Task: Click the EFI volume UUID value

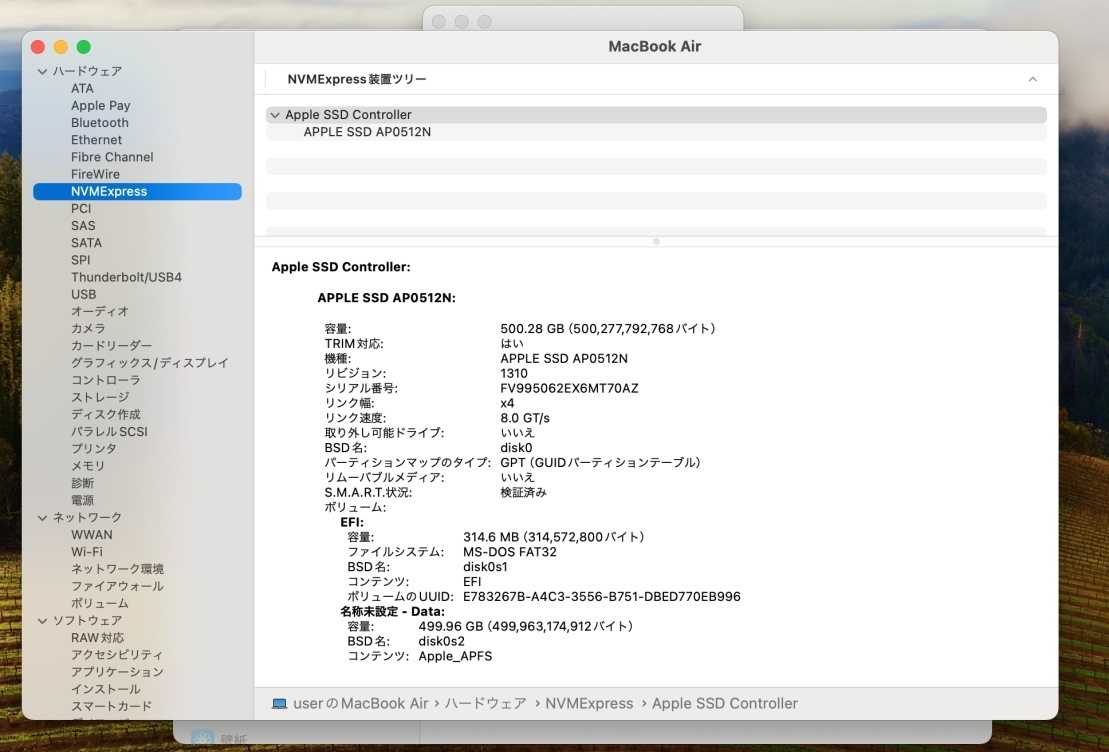Action: 601,597
